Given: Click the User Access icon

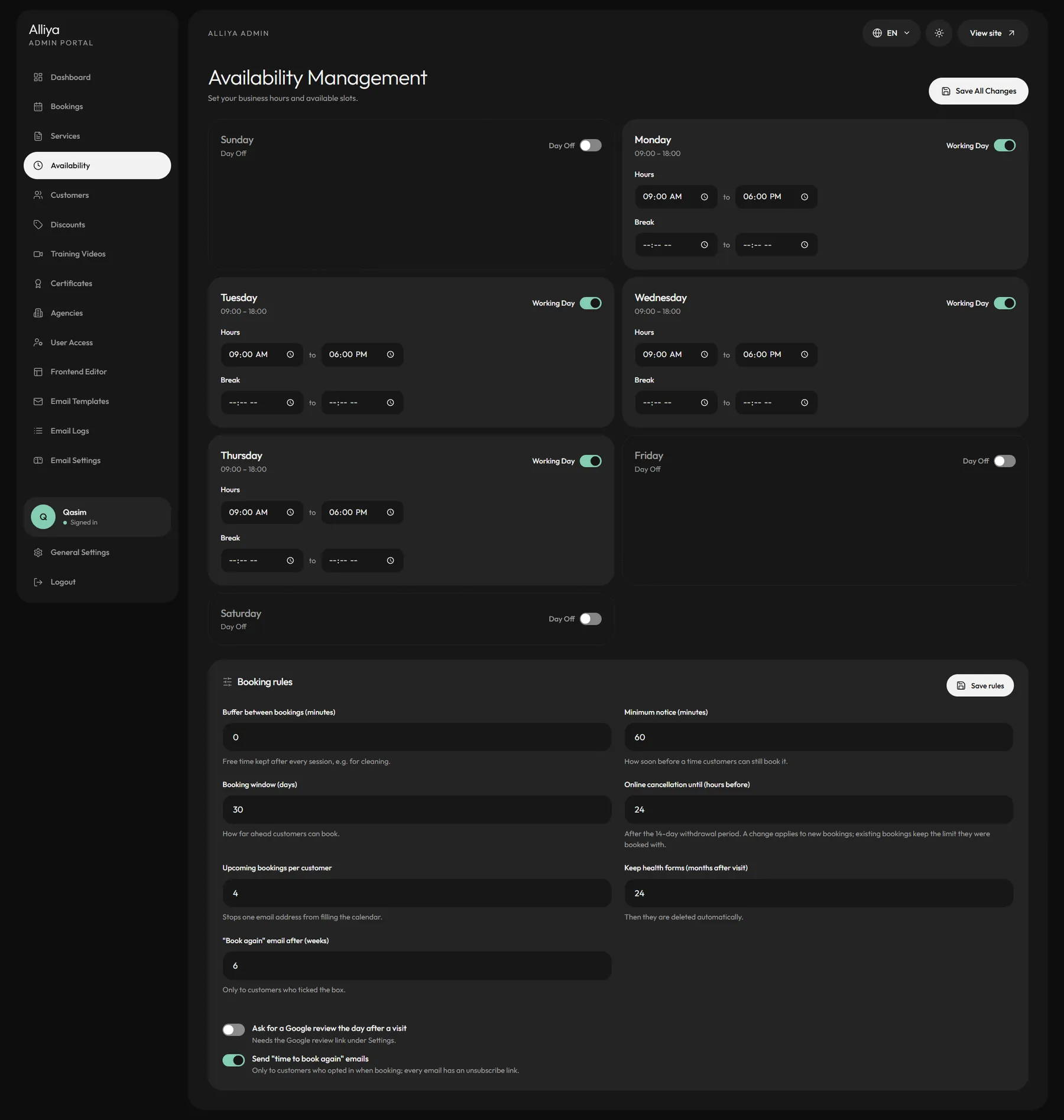Looking at the screenshot, I should (38, 343).
